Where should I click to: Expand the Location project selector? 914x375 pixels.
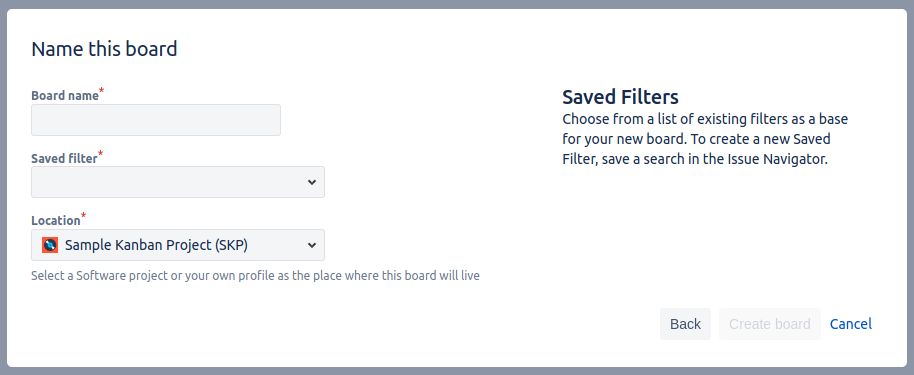tap(178, 245)
